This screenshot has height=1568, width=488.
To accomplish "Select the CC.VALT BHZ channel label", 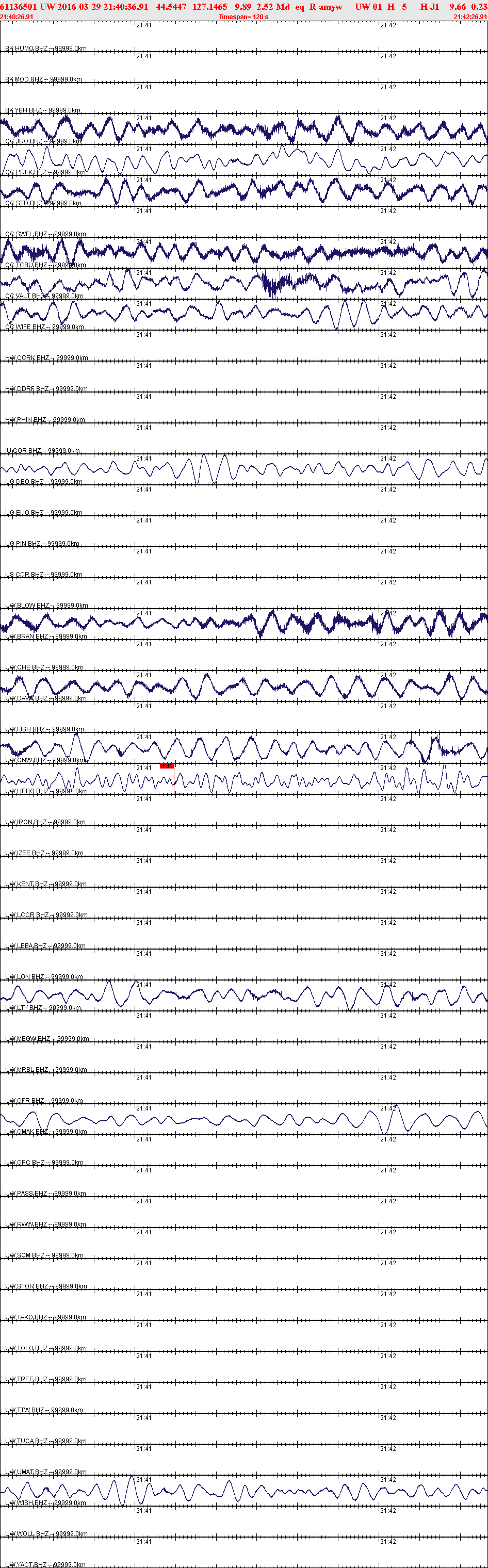I will (44, 296).
